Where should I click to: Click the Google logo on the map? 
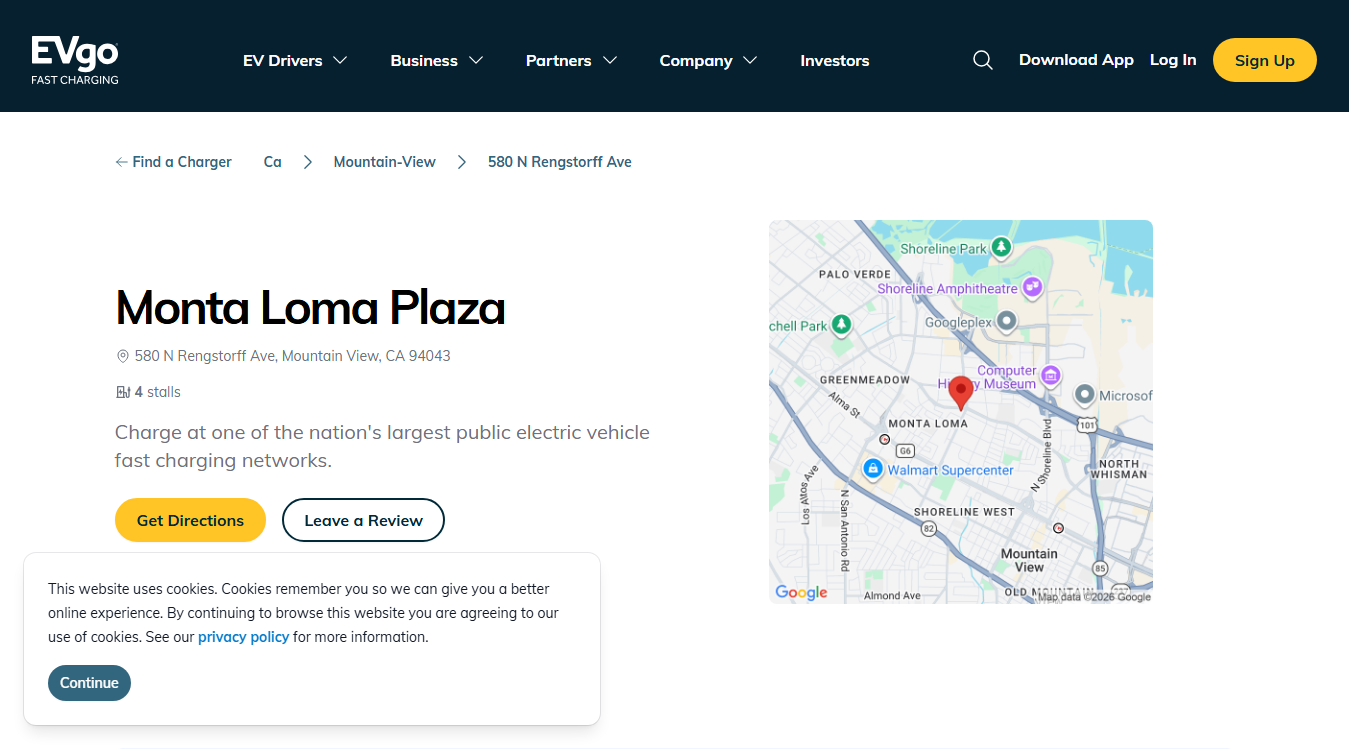802,592
